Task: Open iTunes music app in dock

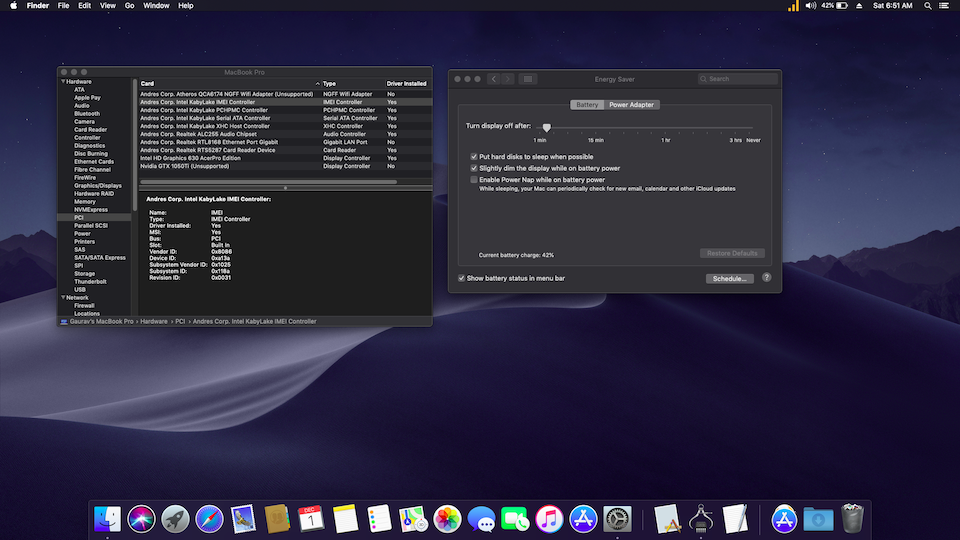Action: 549,519
